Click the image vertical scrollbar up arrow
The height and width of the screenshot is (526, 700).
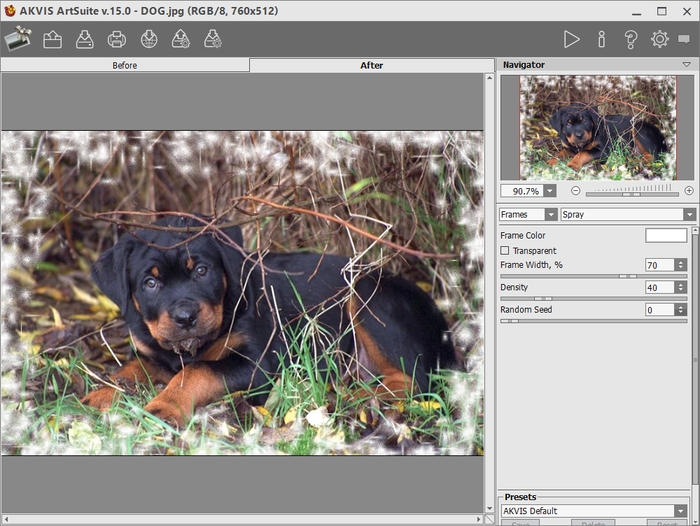point(489,78)
